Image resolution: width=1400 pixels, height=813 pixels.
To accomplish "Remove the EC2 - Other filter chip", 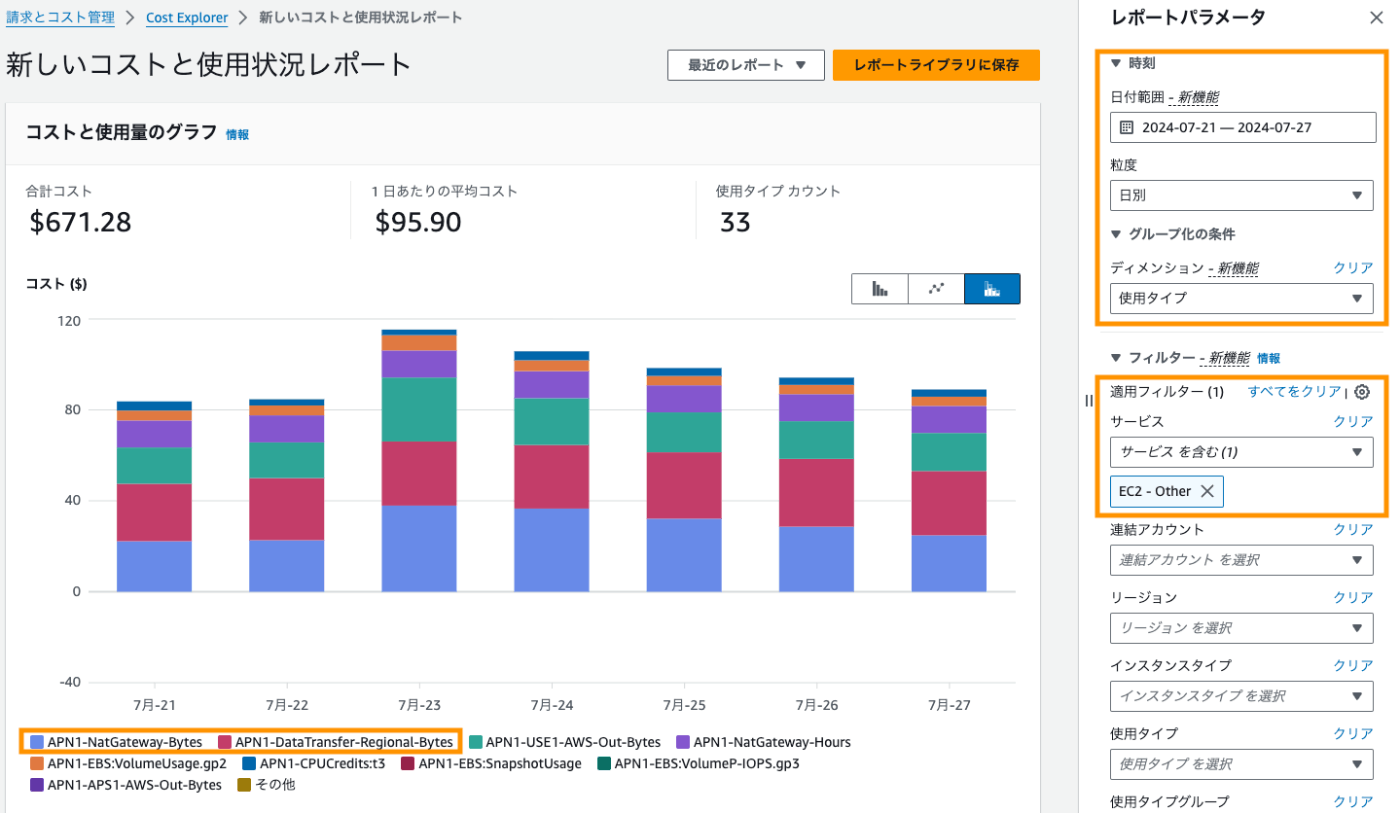I will 1207,491.
